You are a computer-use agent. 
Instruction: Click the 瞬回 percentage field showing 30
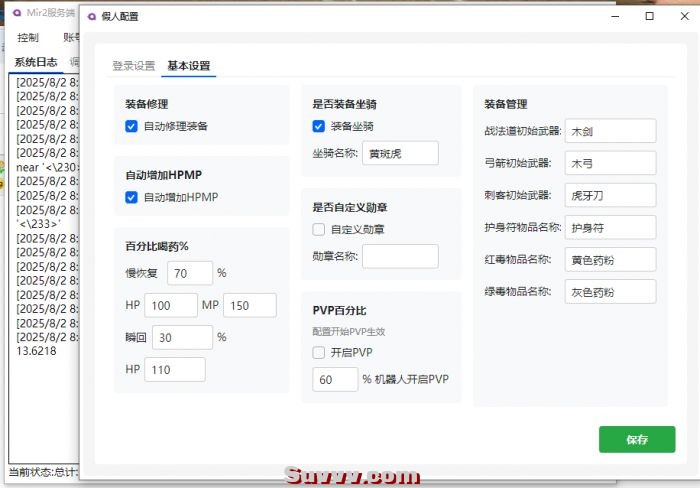183,338
